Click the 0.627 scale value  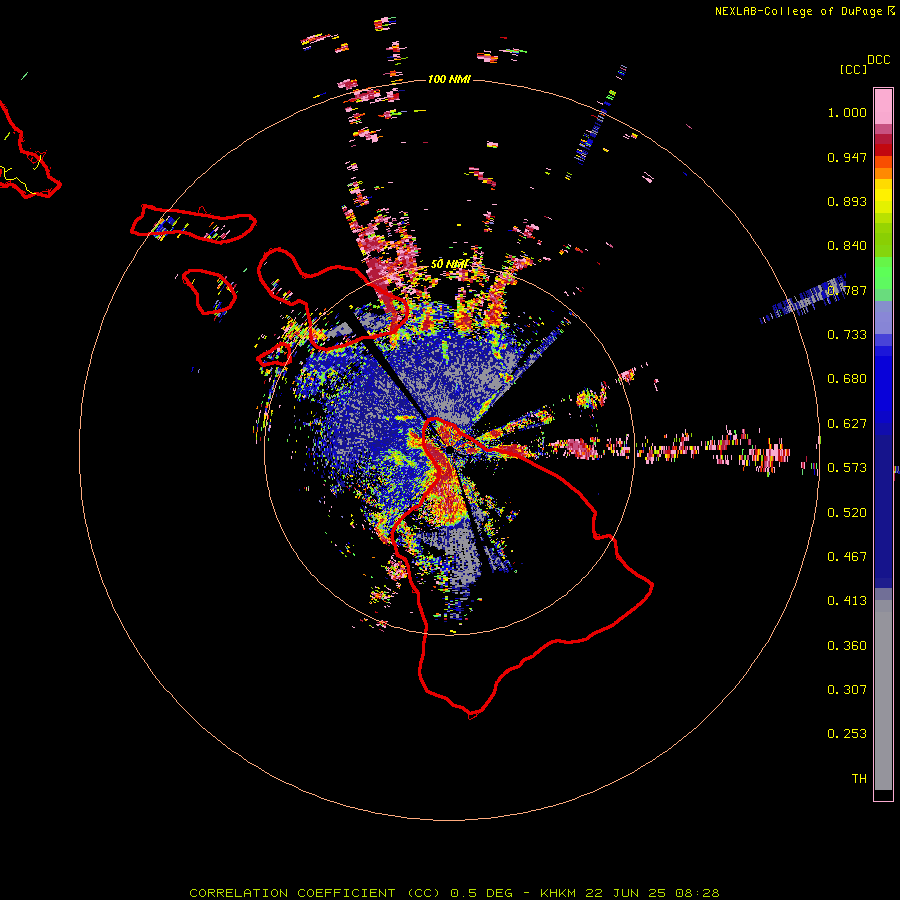pyautogui.click(x=847, y=424)
